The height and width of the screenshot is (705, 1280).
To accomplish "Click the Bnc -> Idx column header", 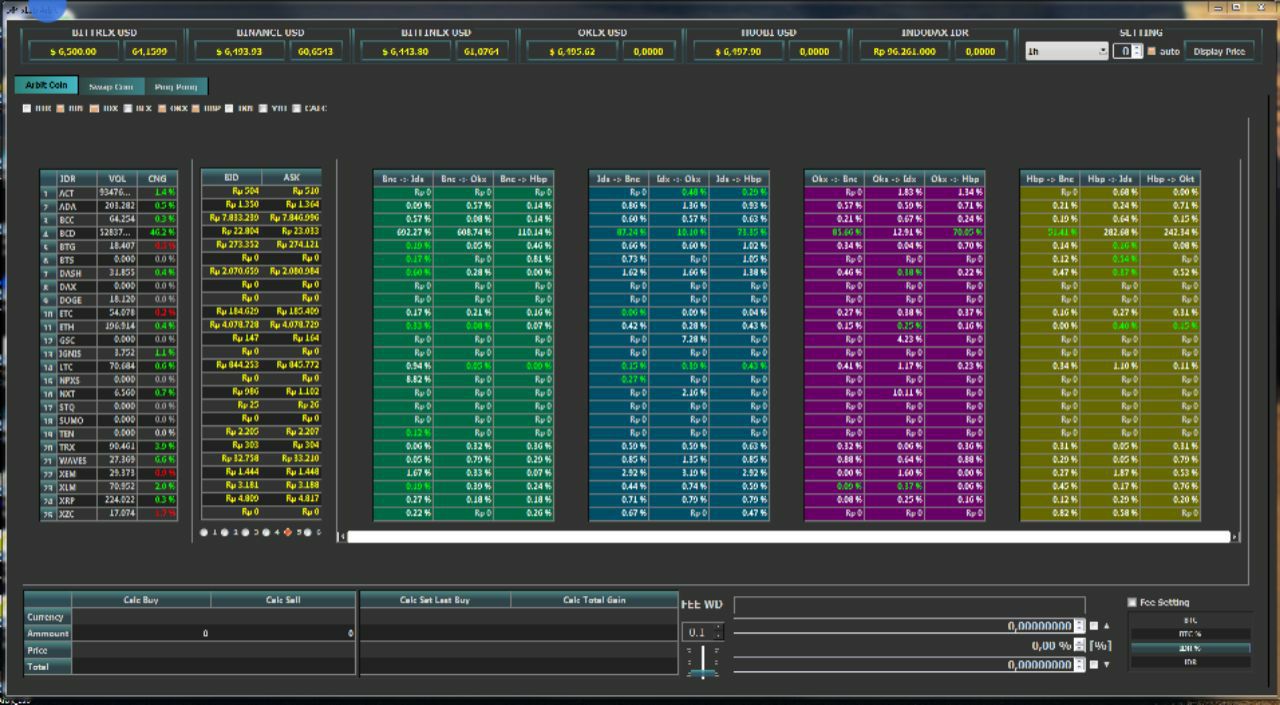I will (403, 179).
